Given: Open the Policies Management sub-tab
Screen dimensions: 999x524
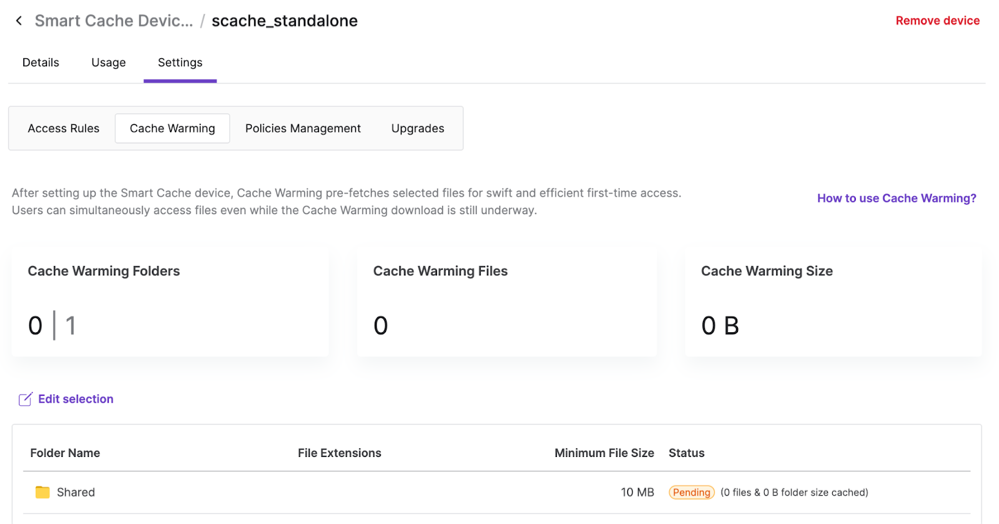Looking at the screenshot, I should (x=303, y=128).
